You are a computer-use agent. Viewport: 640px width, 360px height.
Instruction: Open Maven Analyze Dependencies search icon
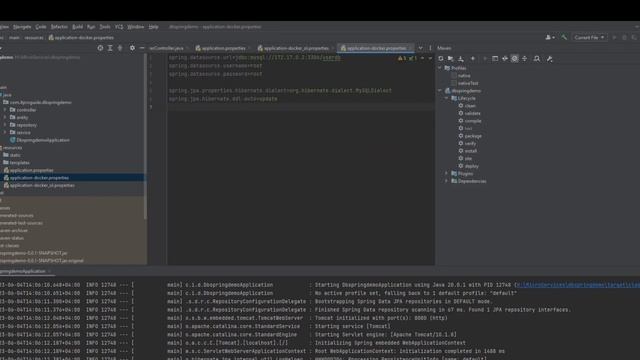(x=537, y=59)
